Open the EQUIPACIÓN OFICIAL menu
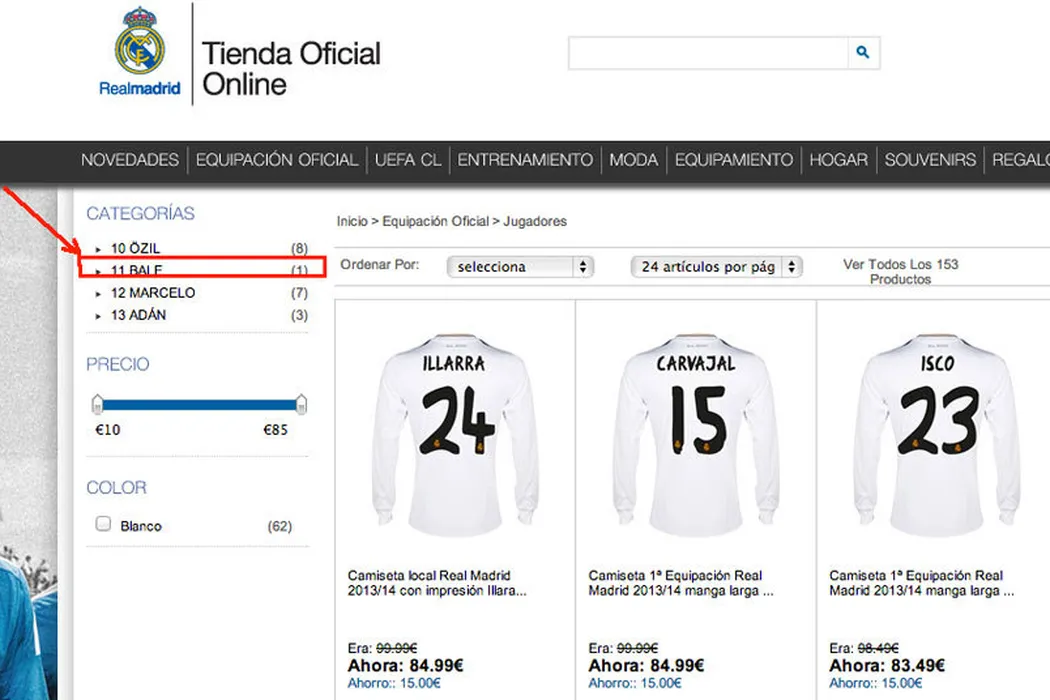This screenshot has height=700, width=1050. [277, 160]
